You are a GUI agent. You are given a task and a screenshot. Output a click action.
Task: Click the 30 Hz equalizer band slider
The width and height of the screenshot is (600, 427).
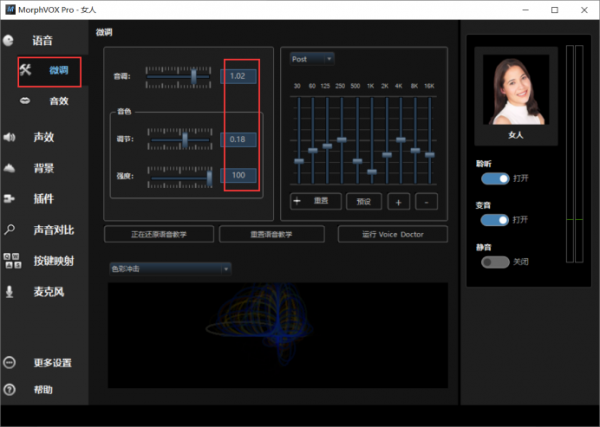click(299, 161)
